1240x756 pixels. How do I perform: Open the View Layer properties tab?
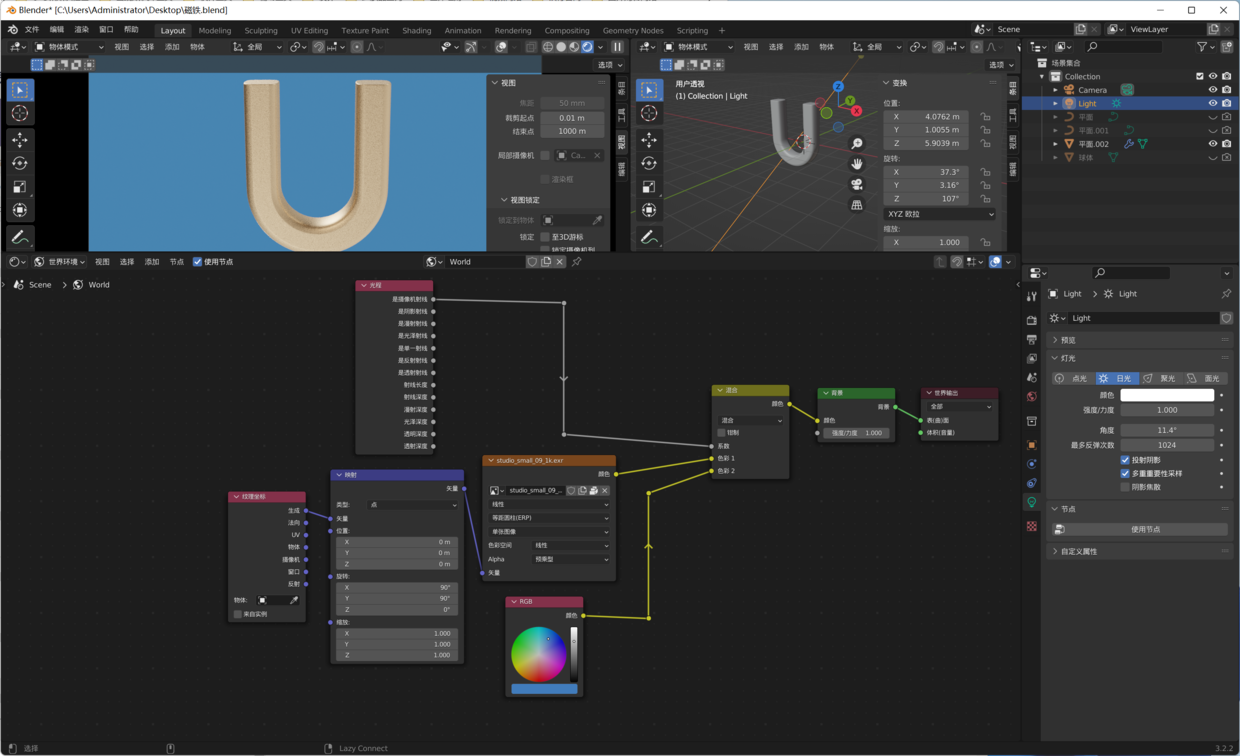[x=1032, y=359]
